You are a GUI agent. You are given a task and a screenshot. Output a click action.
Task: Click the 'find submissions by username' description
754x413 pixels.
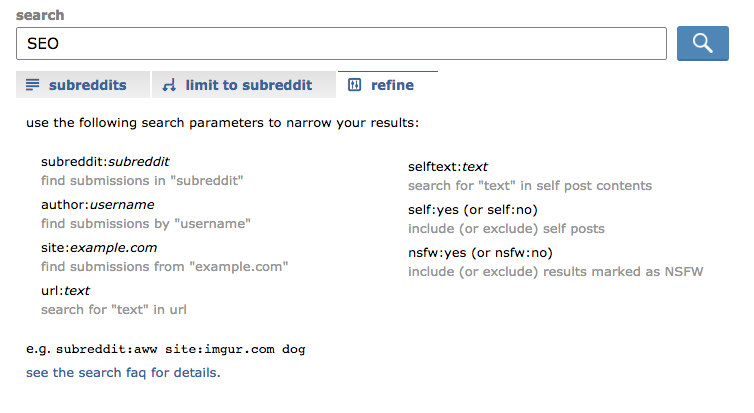tap(146, 224)
